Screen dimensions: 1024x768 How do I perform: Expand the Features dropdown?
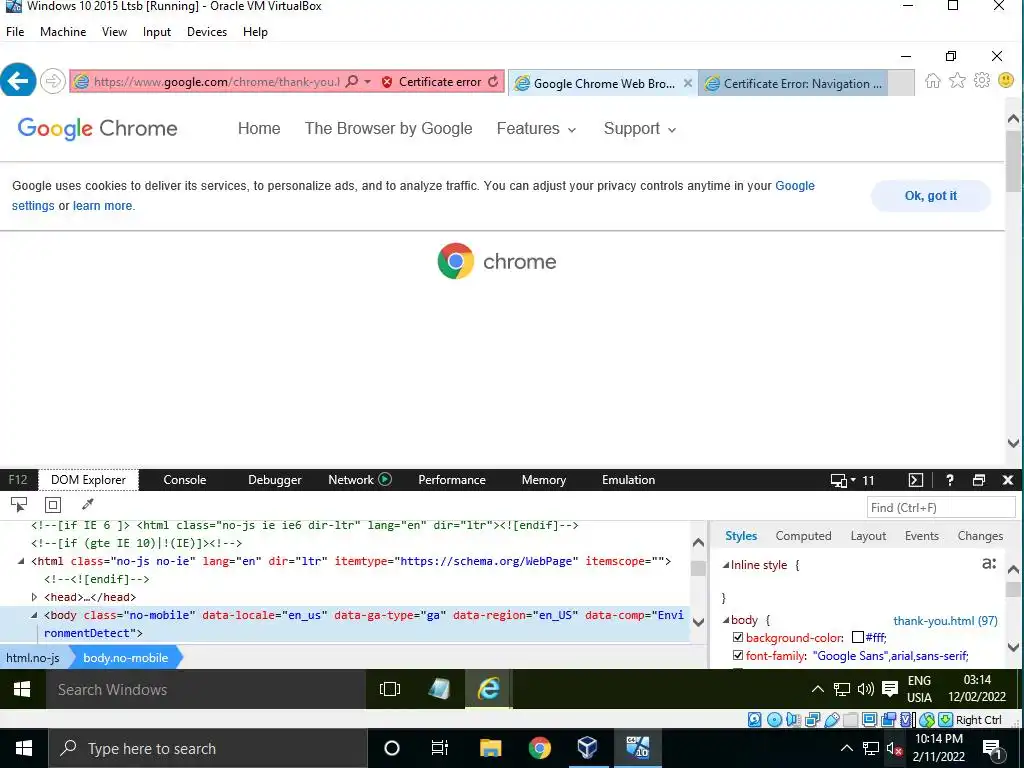[x=536, y=129]
